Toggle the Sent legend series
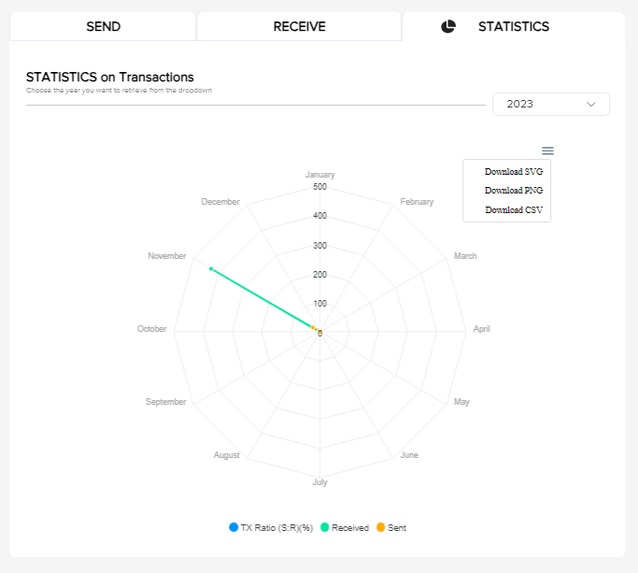638x573 pixels. pyautogui.click(x=391, y=527)
